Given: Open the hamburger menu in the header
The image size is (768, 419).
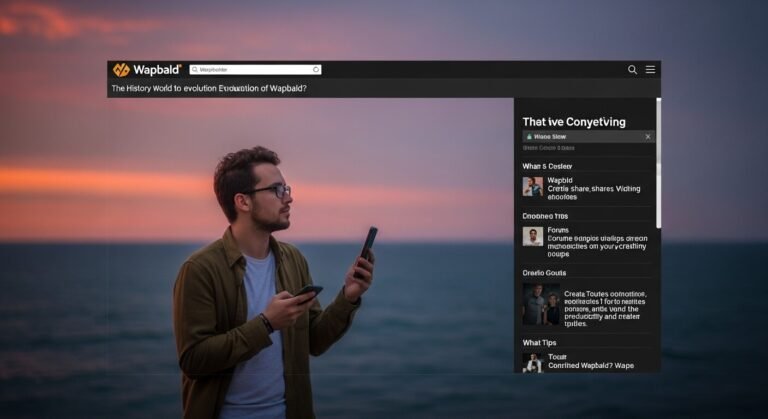Looking at the screenshot, I should 650,70.
